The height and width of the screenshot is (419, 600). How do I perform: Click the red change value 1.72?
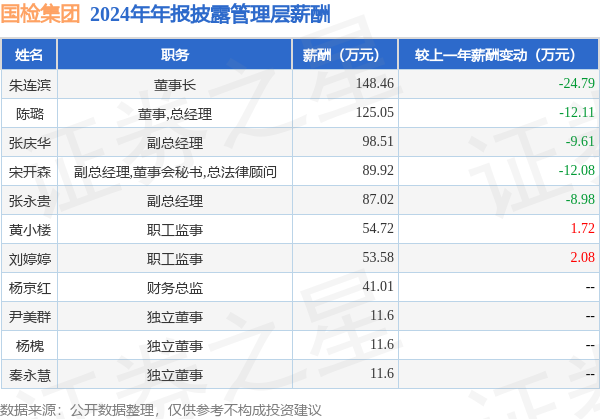tap(582, 228)
